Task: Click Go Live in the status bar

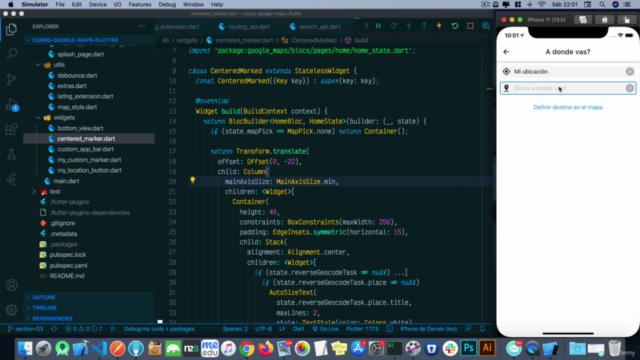Action: coord(326,329)
